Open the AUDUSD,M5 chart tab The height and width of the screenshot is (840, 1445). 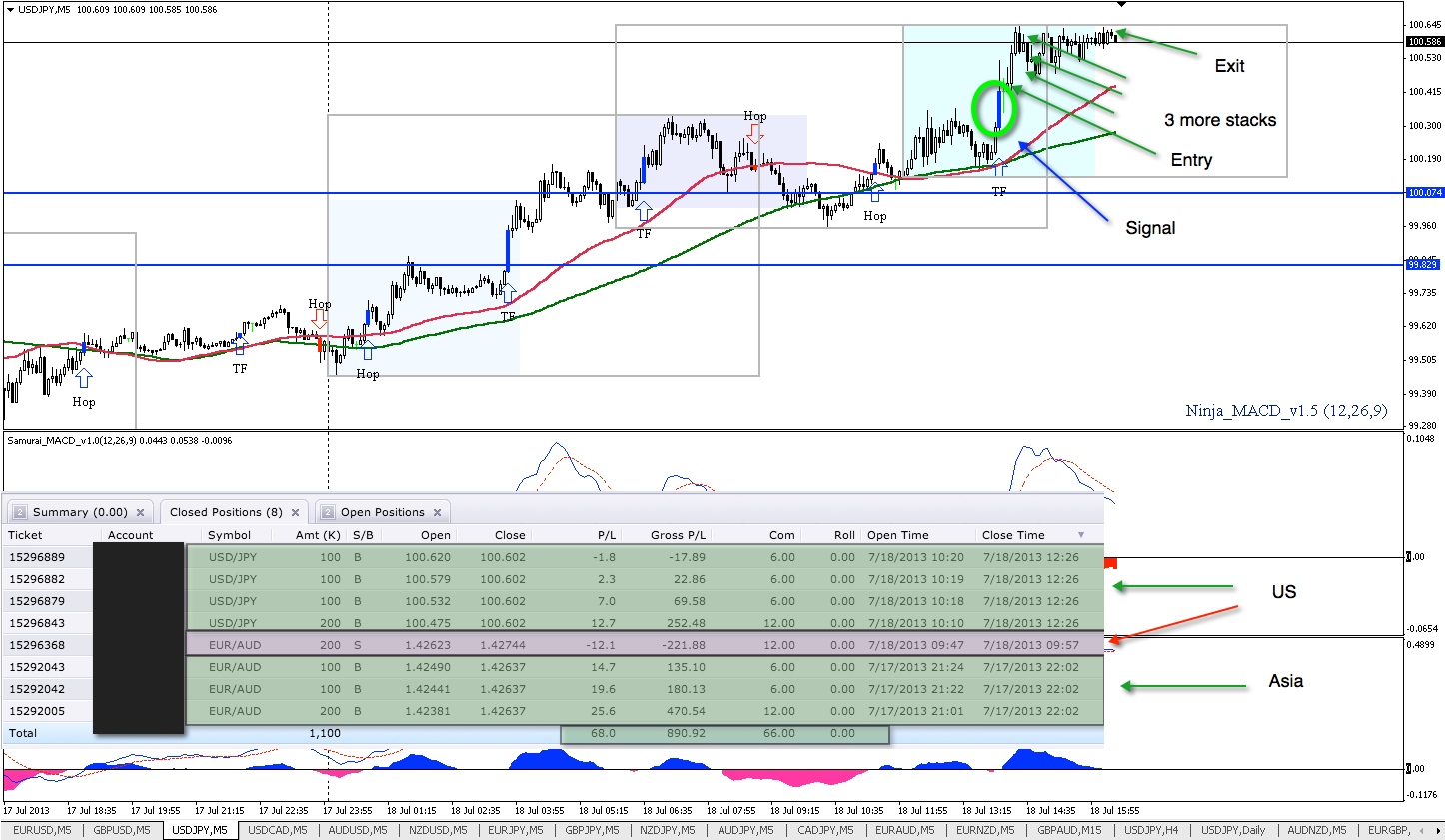point(357,830)
